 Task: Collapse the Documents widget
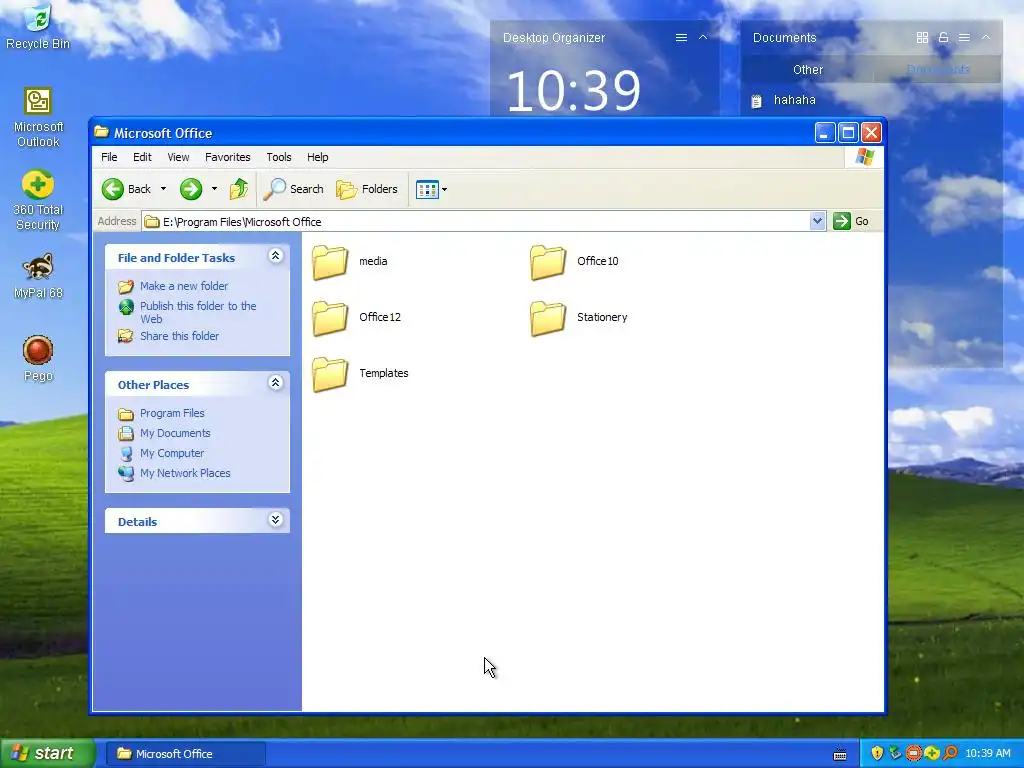[985, 38]
